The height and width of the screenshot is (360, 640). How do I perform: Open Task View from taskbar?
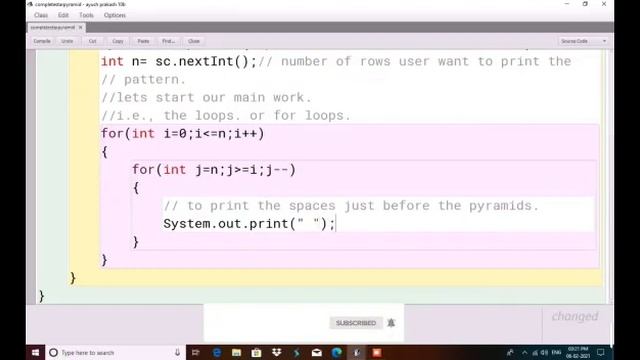(196, 353)
